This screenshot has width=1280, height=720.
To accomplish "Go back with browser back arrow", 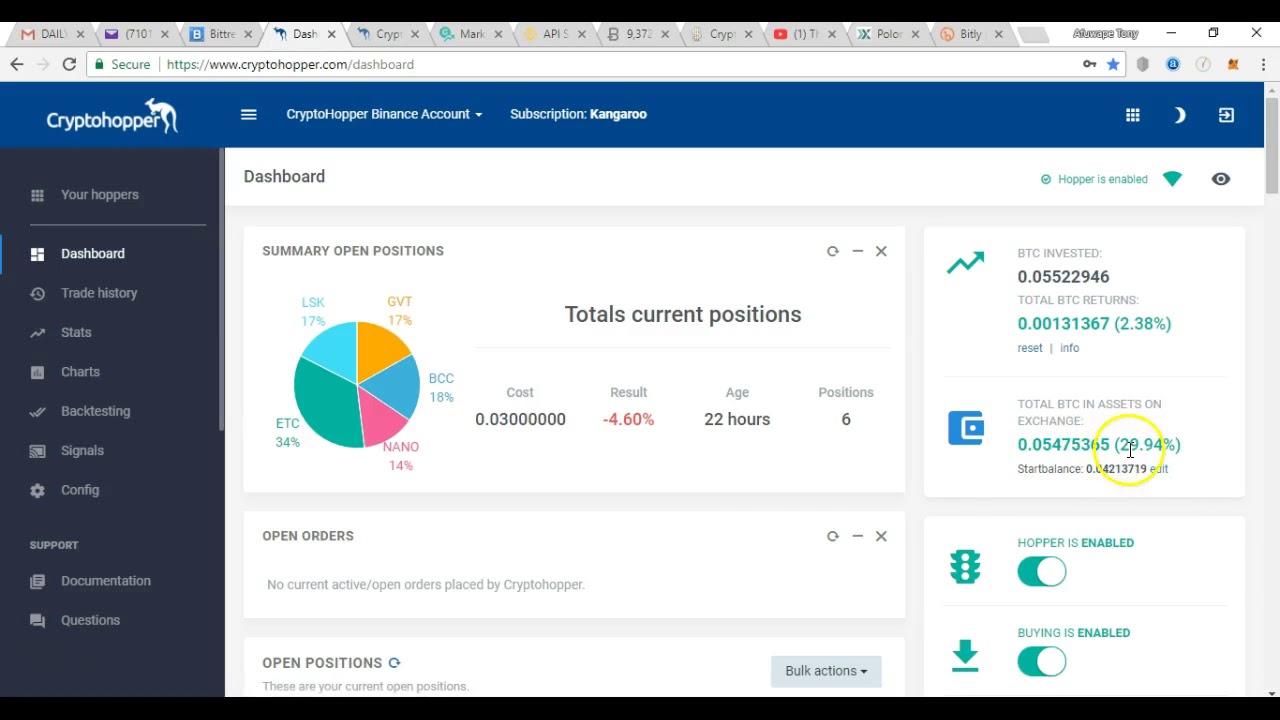I will click(16, 64).
